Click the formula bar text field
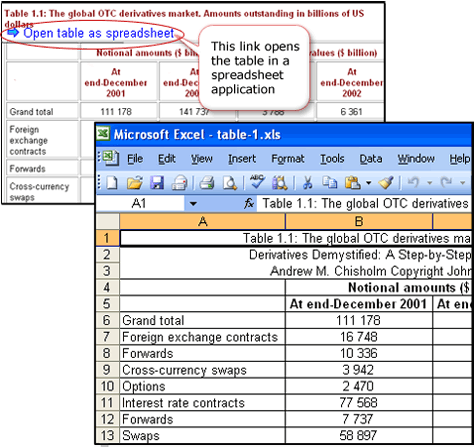The image size is (475, 448). [x=365, y=203]
